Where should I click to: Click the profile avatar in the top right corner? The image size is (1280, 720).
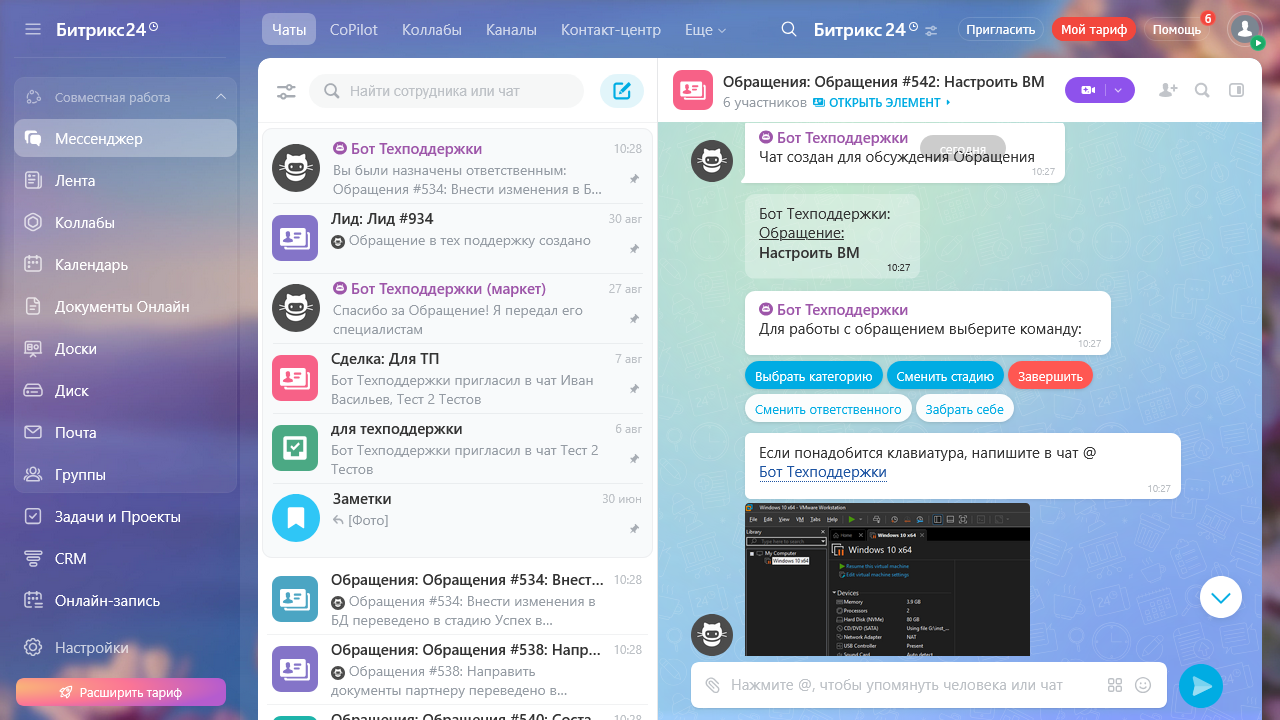click(1245, 29)
